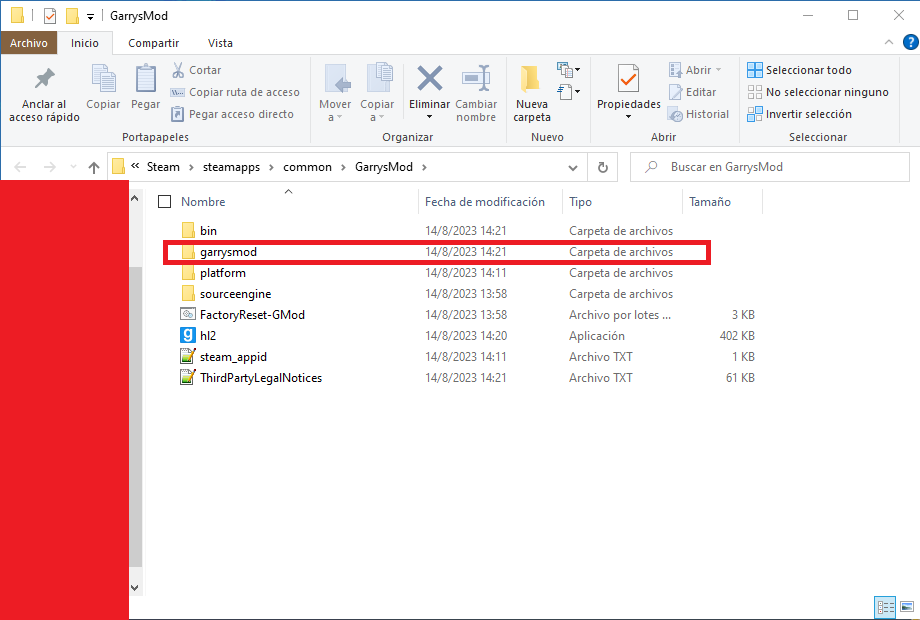920x620 pixels.
Task: Select the hl2 application
Action: tap(208, 336)
